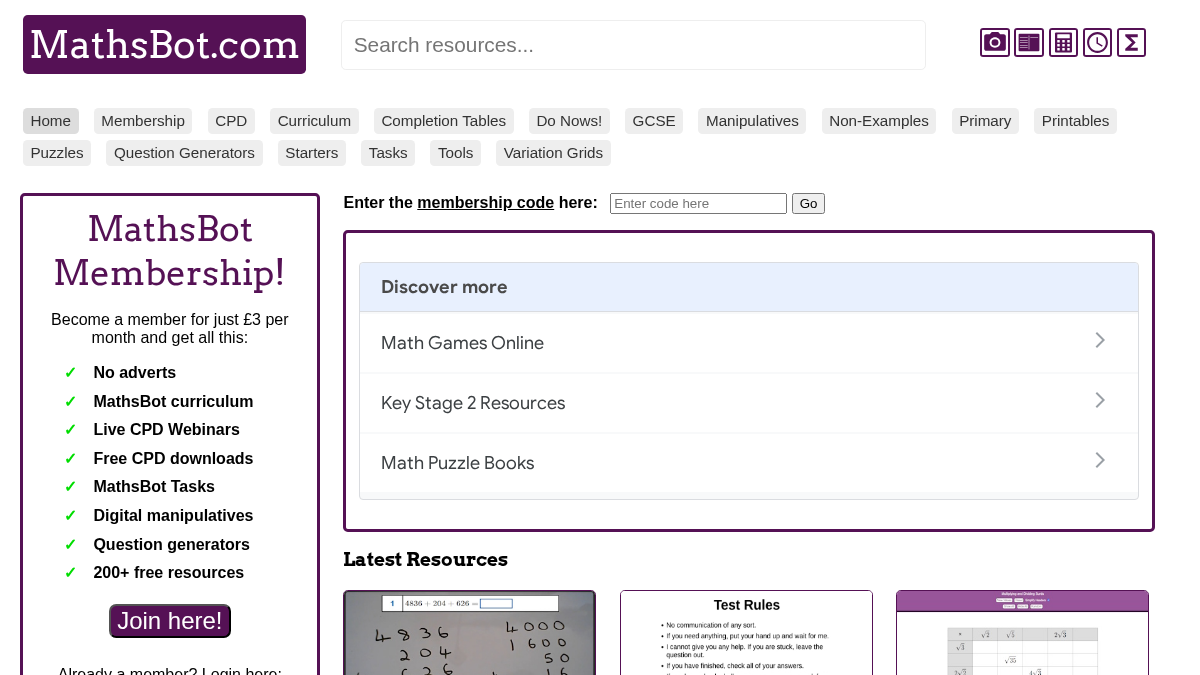Click the Free CPD downloads item

point(173,459)
